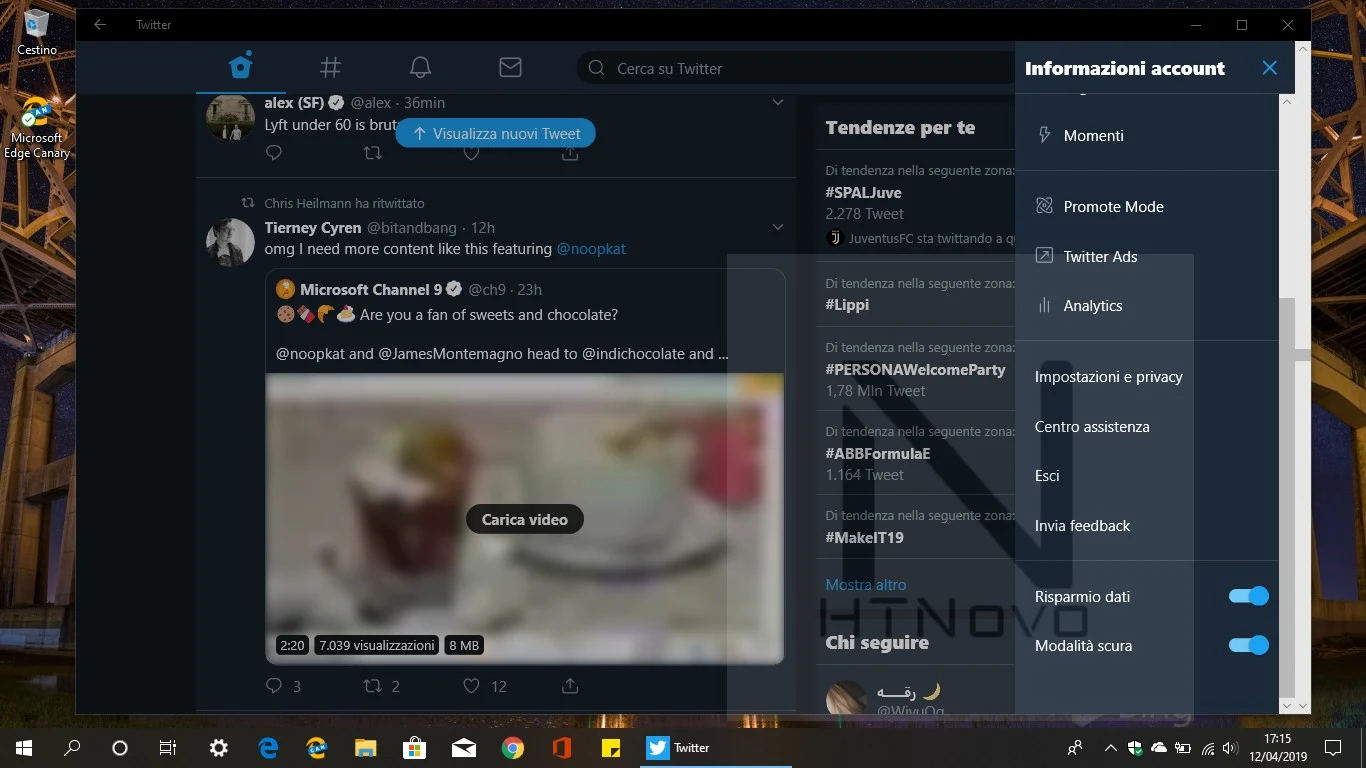Open File Explorer from taskbar
The height and width of the screenshot is (768, 1366).
click(366, 747)
